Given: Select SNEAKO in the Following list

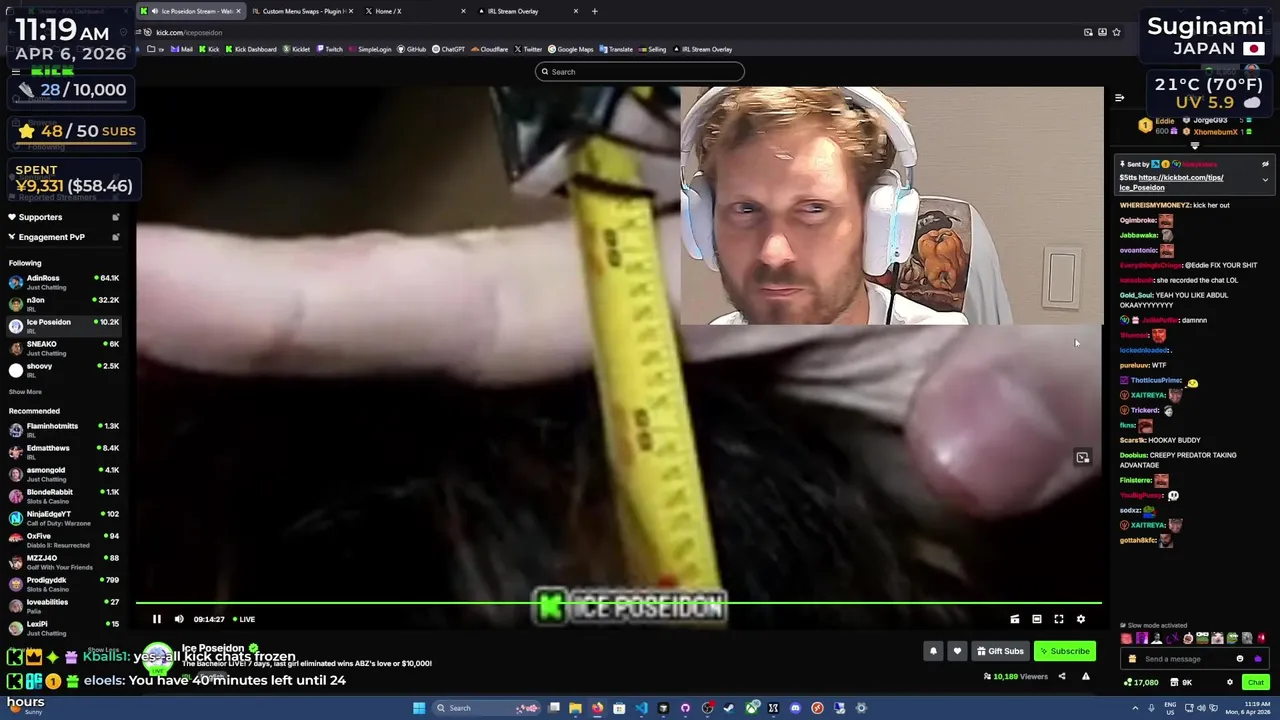Looking at the screenshot, I should click(x=64, y=348).
